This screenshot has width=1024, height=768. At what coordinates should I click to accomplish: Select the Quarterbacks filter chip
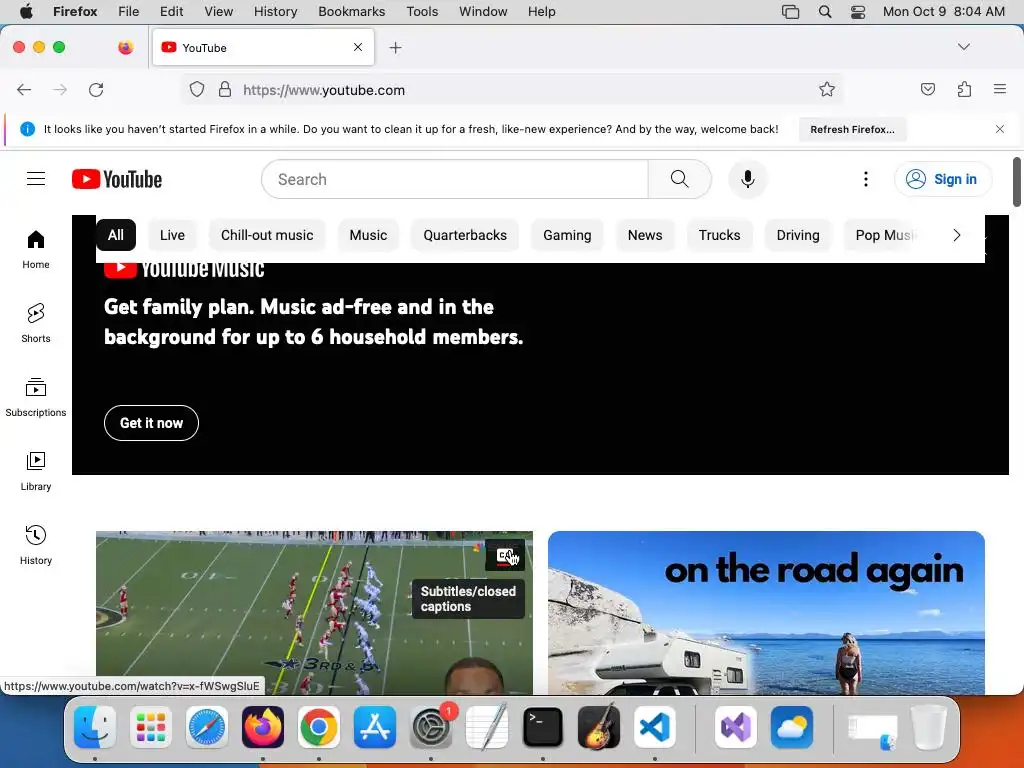pyautogui.click(x=465, y=235)
